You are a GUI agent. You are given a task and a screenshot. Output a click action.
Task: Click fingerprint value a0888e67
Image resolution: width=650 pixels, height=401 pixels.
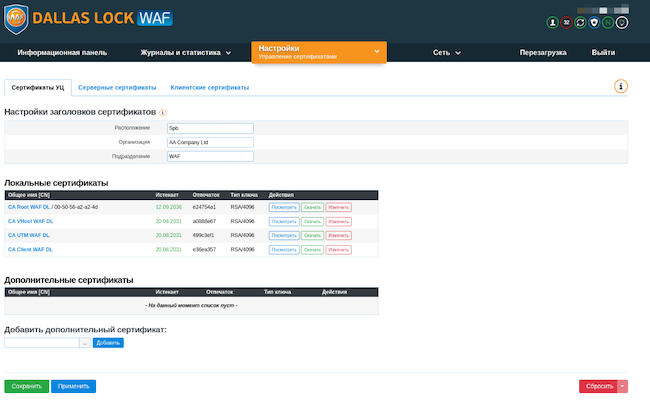[204, 221]
